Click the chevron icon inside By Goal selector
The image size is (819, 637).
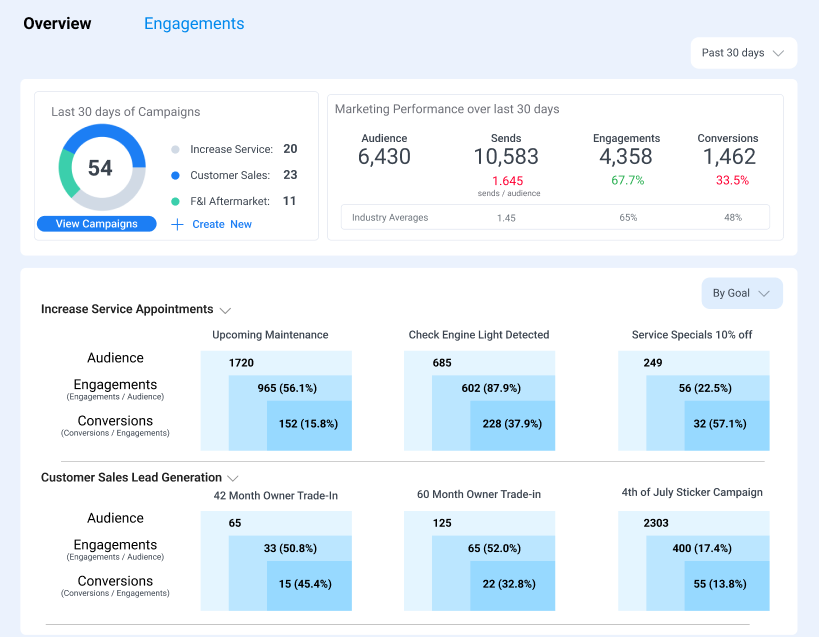point(764,293)
